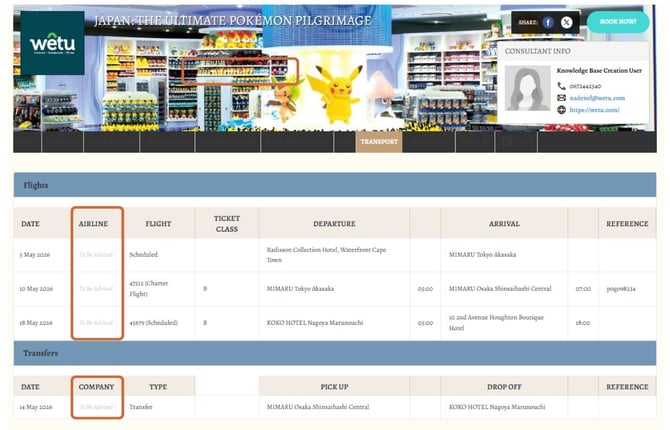Share itinerary via X icon

pos(566,22)
